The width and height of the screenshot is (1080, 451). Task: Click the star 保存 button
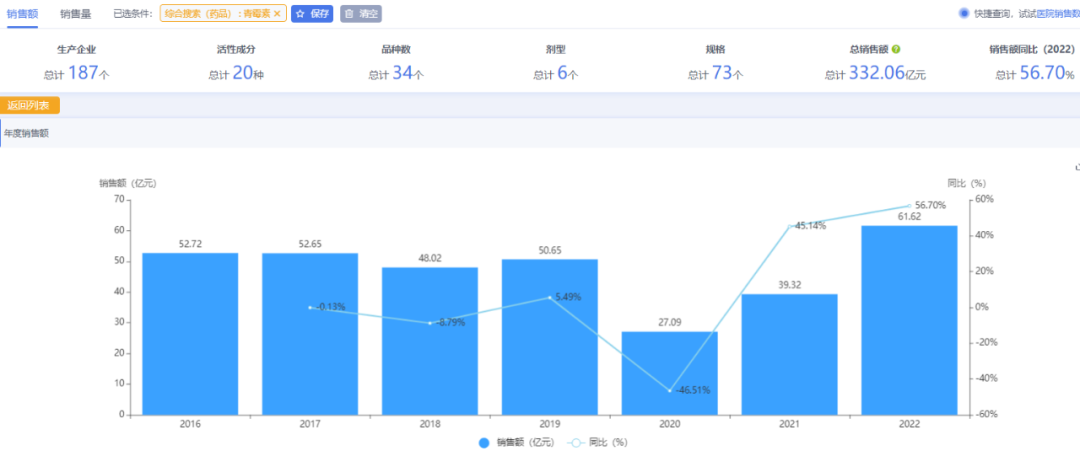tap(312, 14)
